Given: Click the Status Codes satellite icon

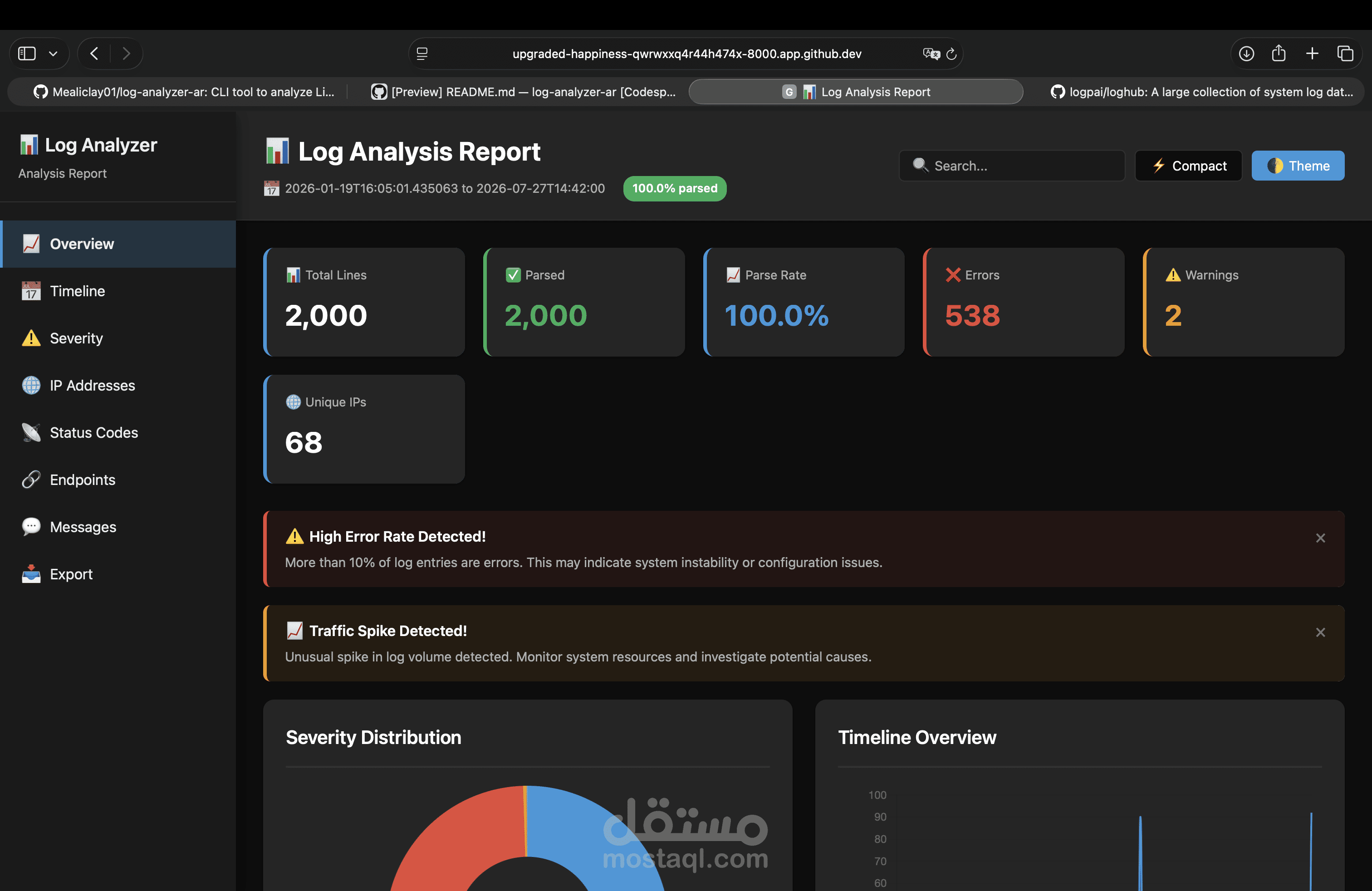Looking at the screenshot, I should [30, 432].
